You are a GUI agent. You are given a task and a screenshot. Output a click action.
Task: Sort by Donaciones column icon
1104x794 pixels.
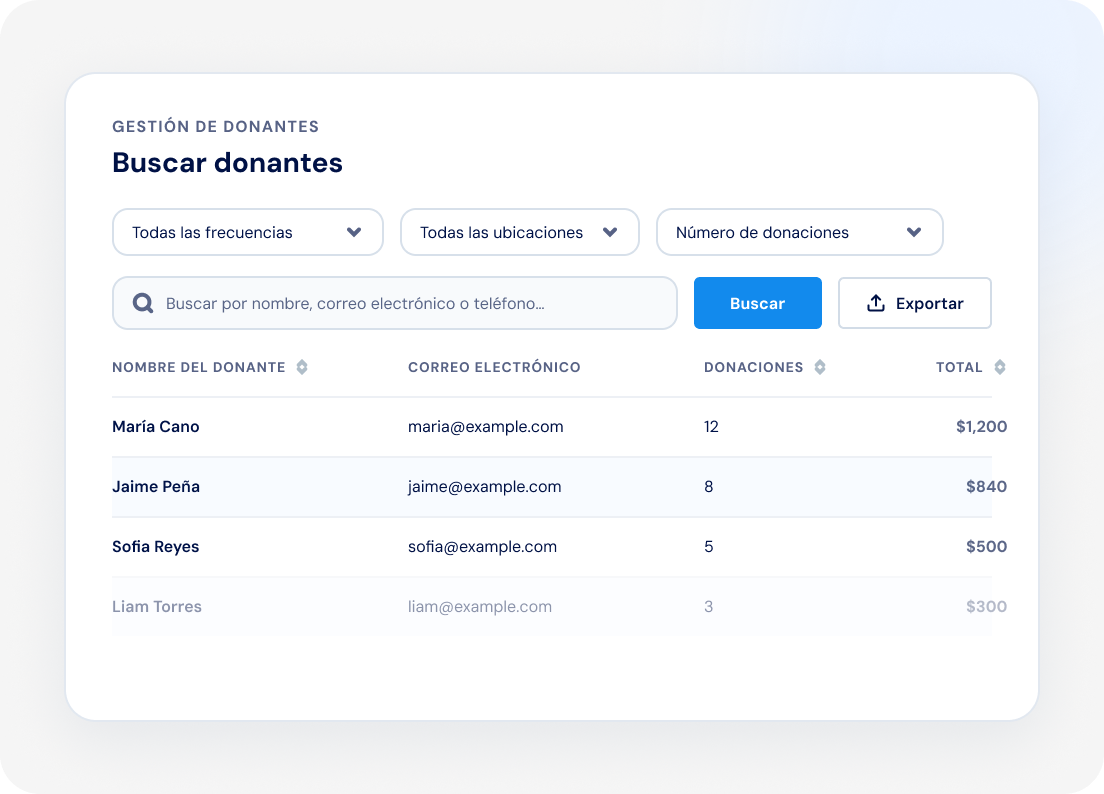(x=820, y=367)
